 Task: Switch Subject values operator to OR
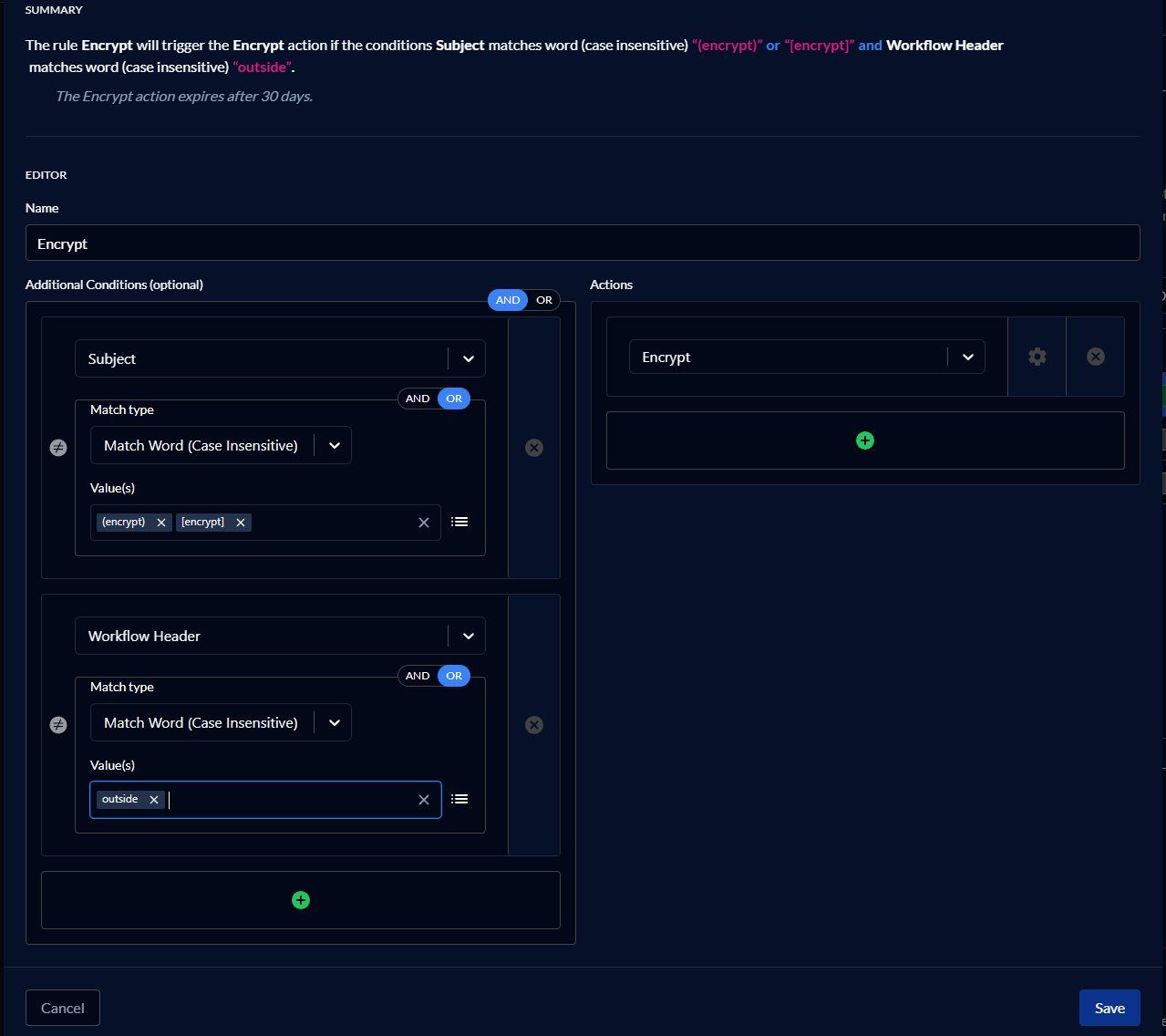coord(454,399)
